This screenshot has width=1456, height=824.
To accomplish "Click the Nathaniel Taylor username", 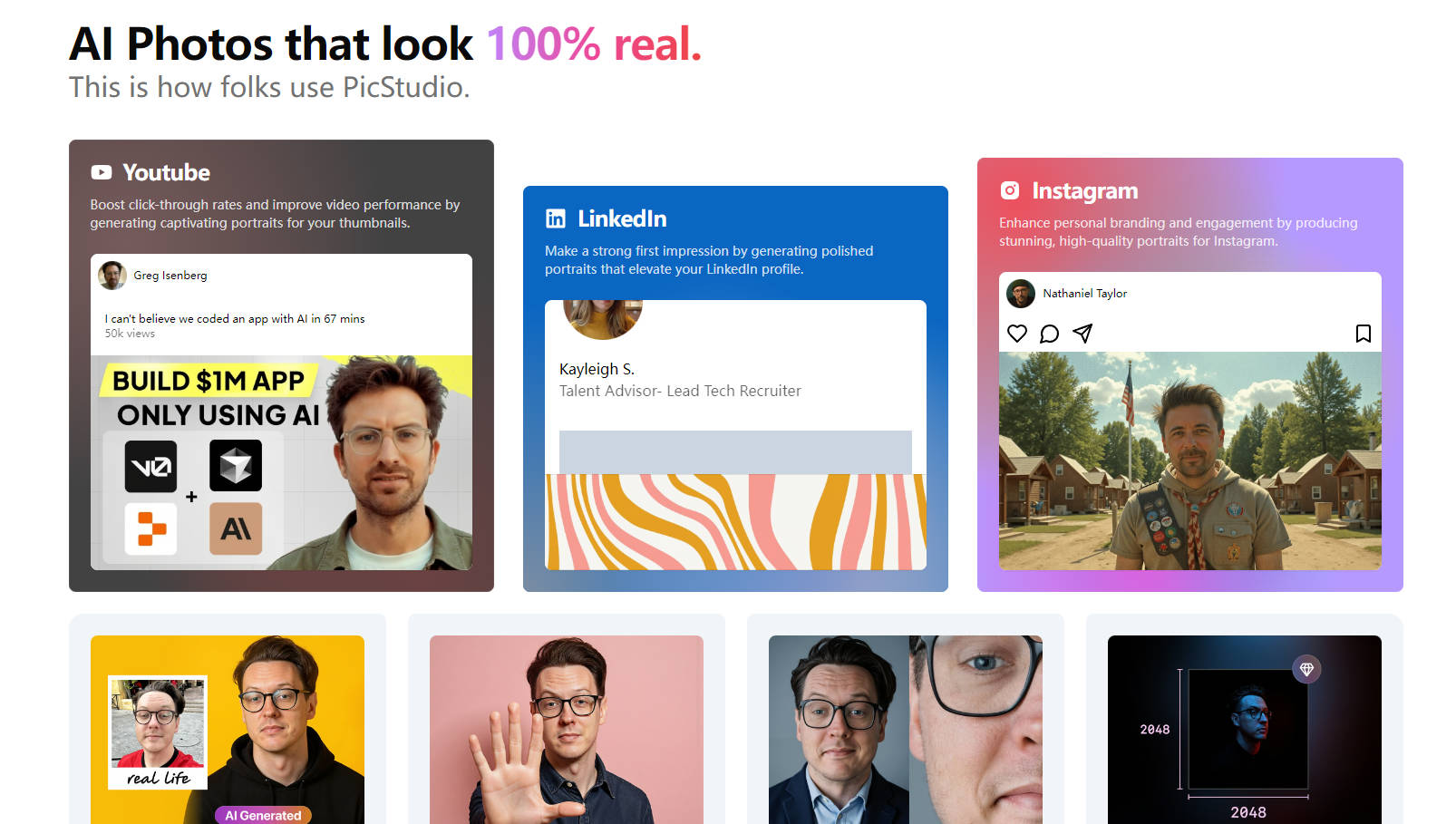I will click(x=1084, y=293).
